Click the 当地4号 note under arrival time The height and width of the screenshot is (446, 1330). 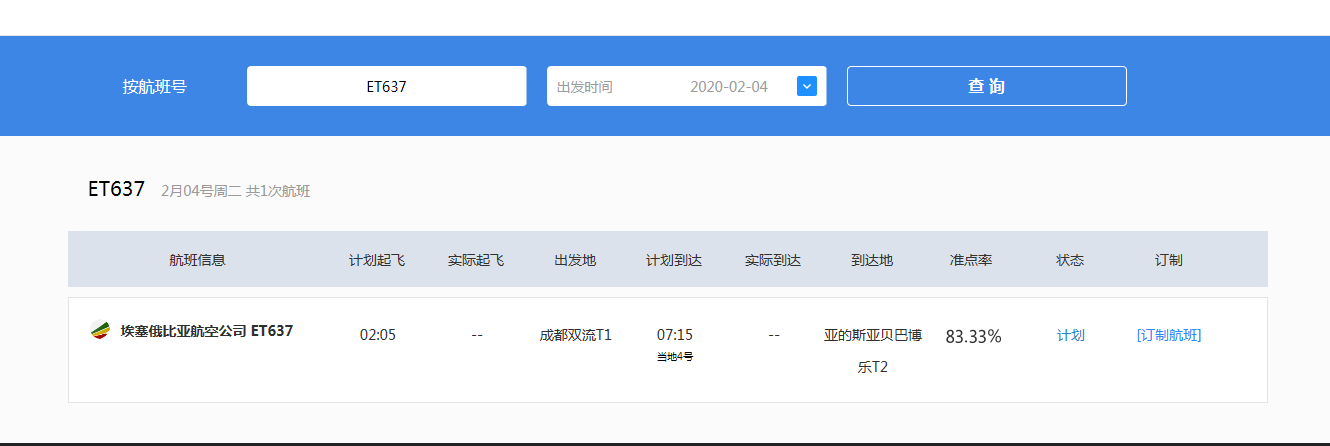coord(675,357)
